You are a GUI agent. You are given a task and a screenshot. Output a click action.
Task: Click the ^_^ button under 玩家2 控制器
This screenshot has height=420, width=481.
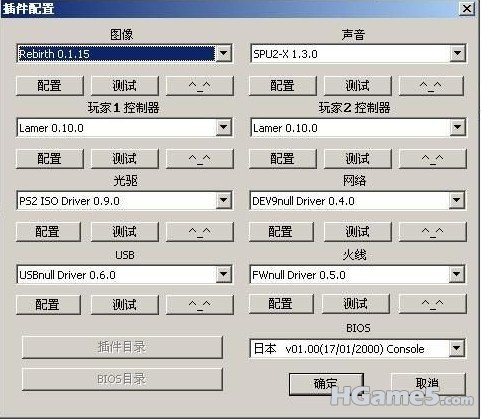432,158
